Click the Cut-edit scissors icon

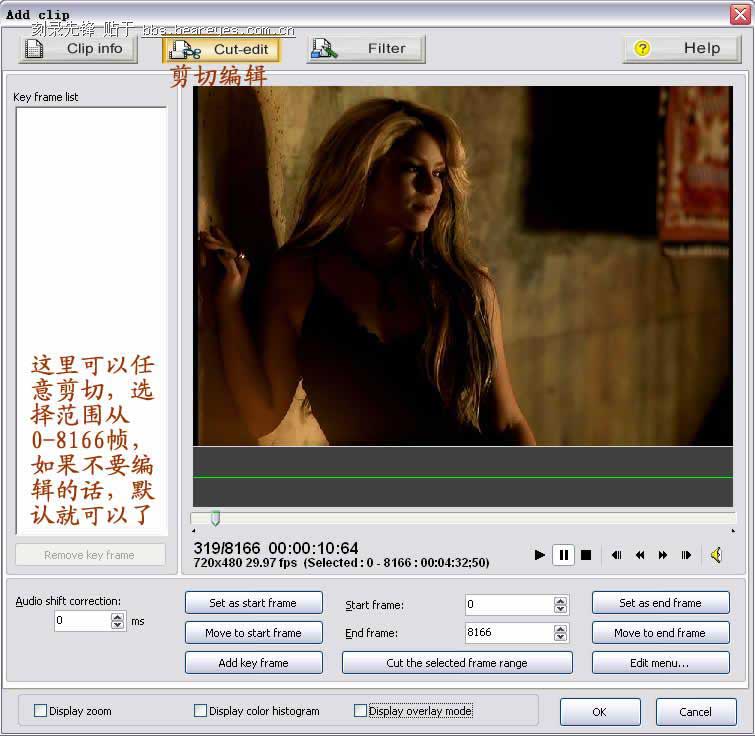pos(186,50)
